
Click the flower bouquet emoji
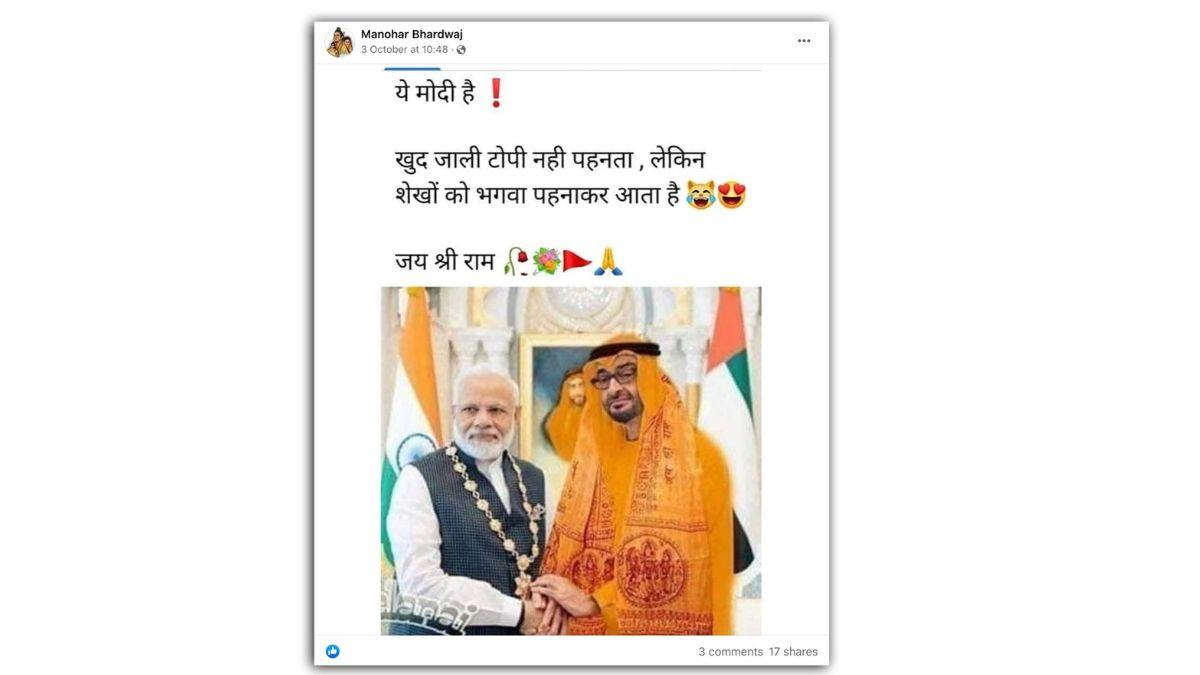point(546,262)
